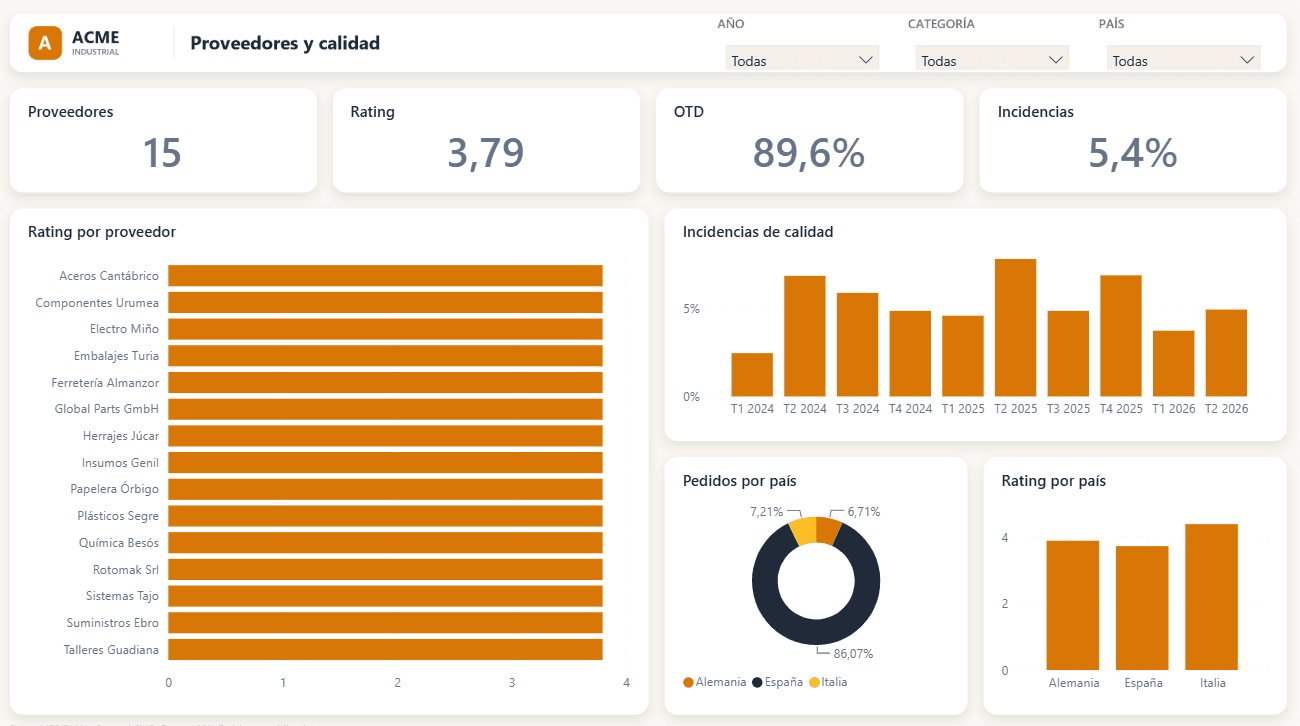This screenshot has width=1300, height=726.
Task: Click the Plásticos Segre label
Action: coord(118,516)
